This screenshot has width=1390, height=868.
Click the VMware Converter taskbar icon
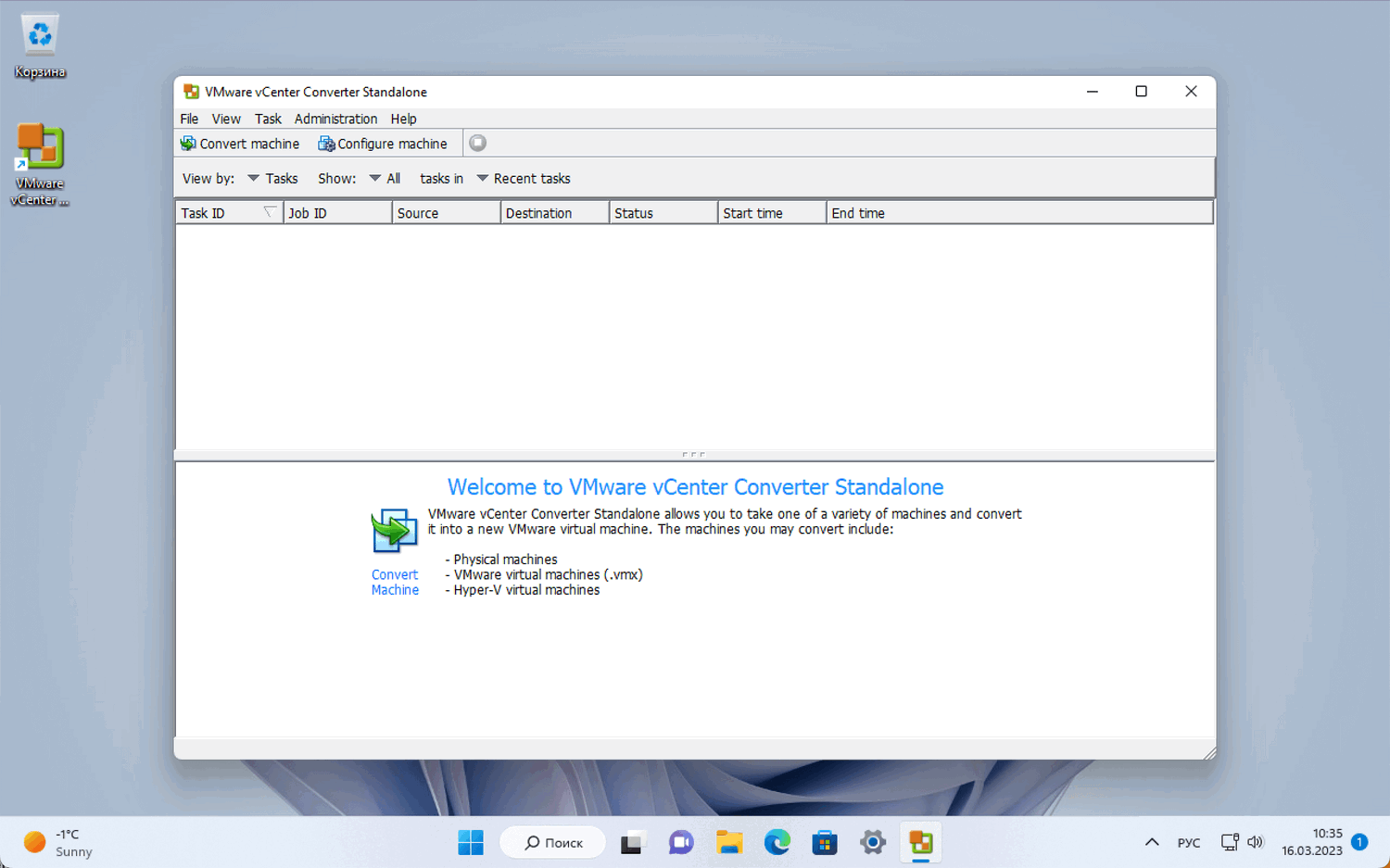point(921,842)
